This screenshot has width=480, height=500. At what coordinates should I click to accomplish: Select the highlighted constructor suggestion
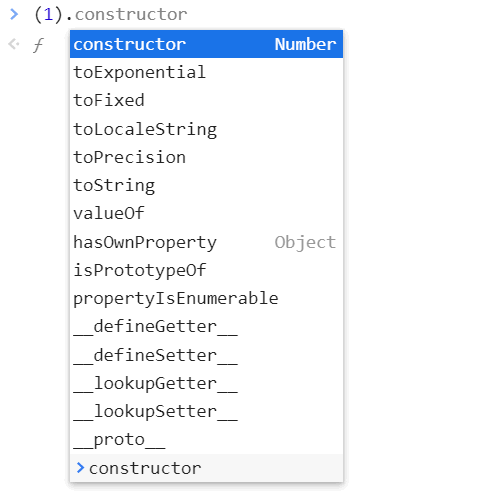click(206, 44)
